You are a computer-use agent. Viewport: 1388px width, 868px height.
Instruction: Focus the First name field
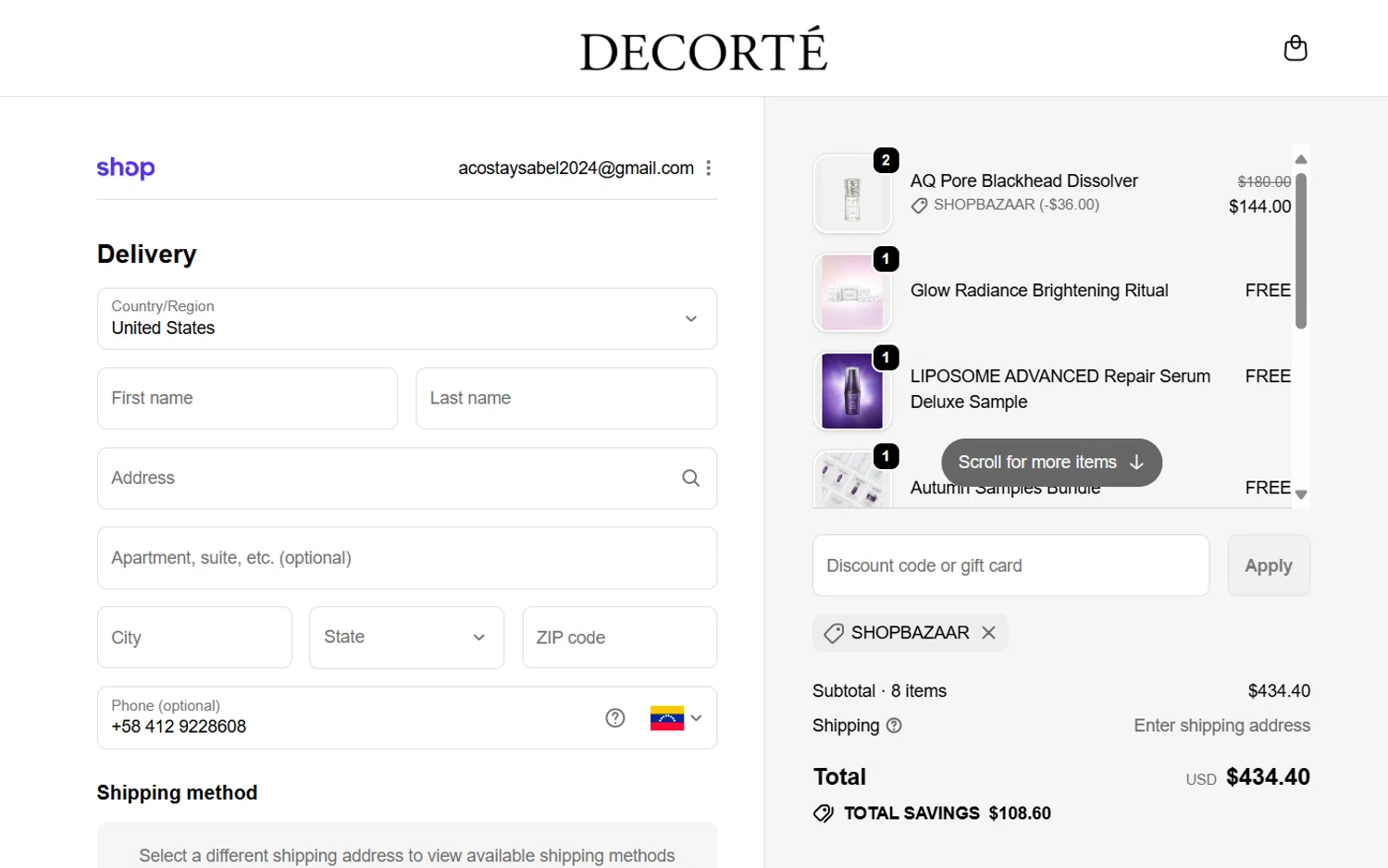pyautogui.click(x=247, y=398)
